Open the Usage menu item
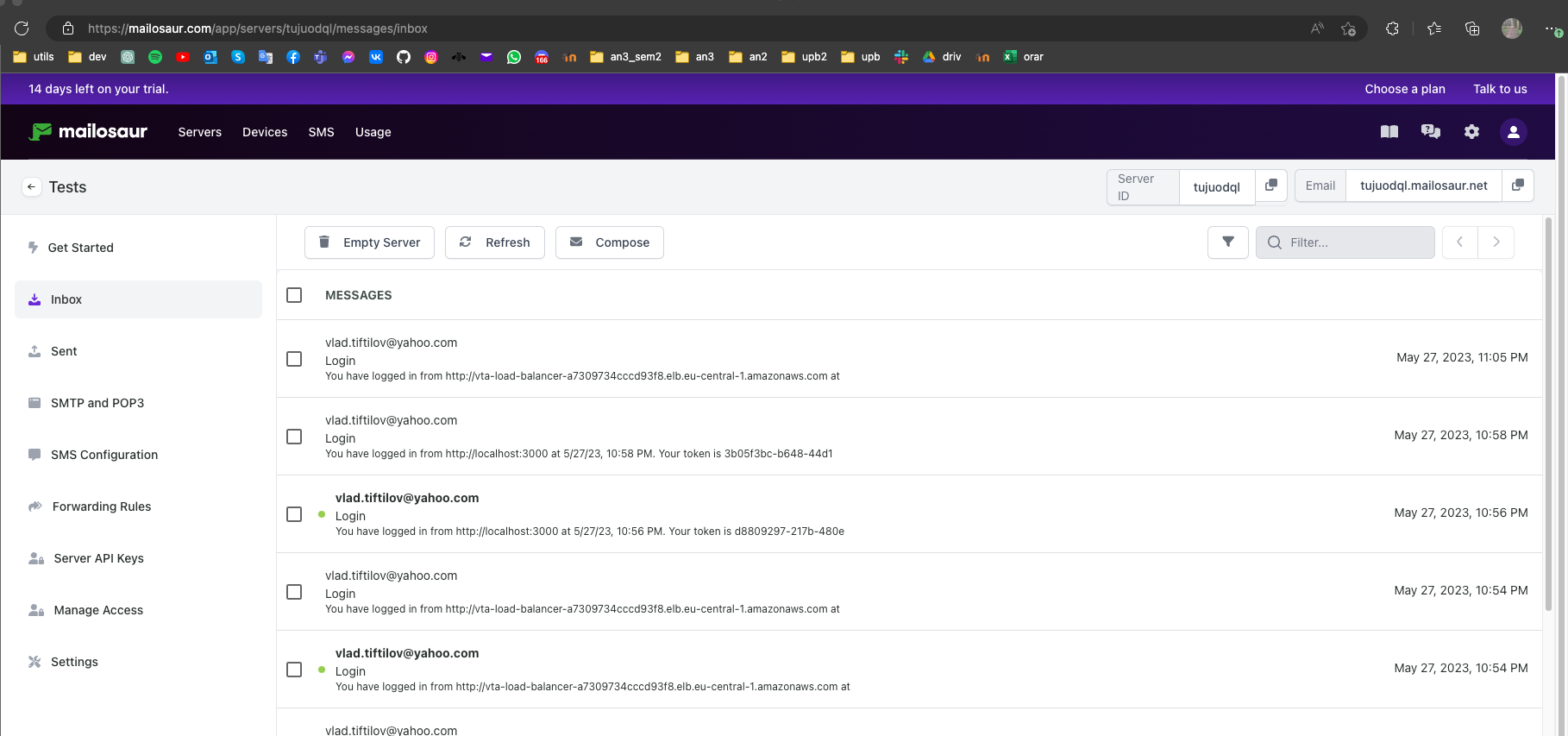The height and width of the screenshot is (736, 1568). 373,132
